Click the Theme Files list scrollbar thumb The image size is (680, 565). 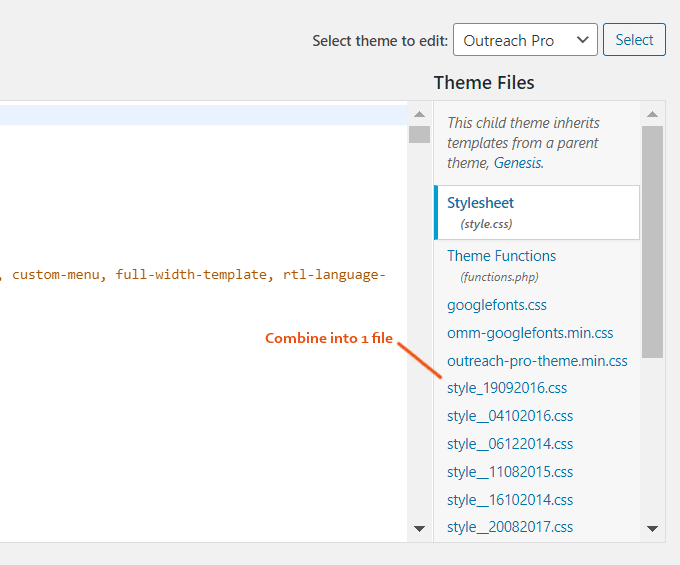coord(652,242)
